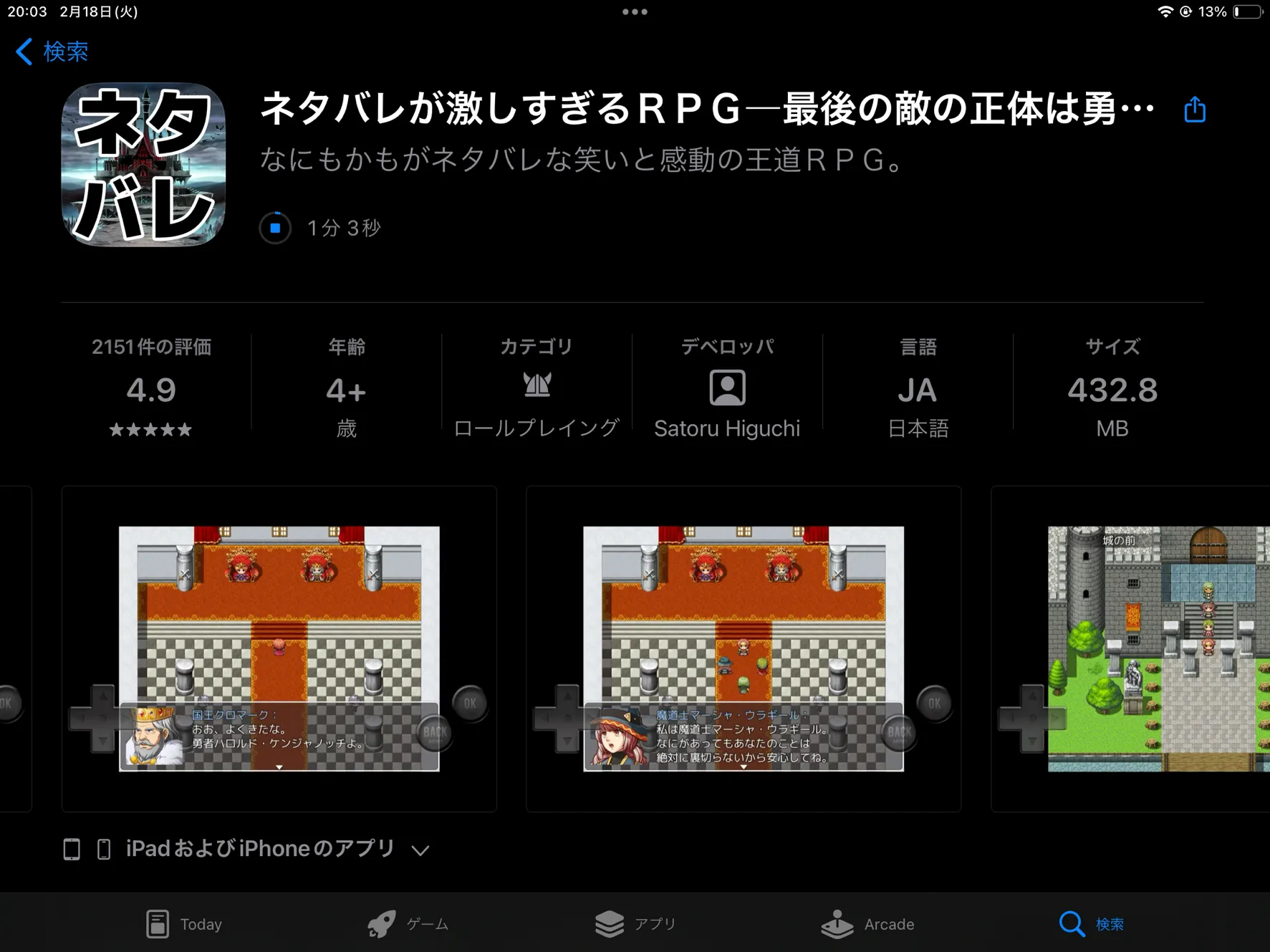Expand iPadおよびiPhoneのアプリ device chevron
The height and width of the screenshot is (952, 1270).
(x=420, y=850)
